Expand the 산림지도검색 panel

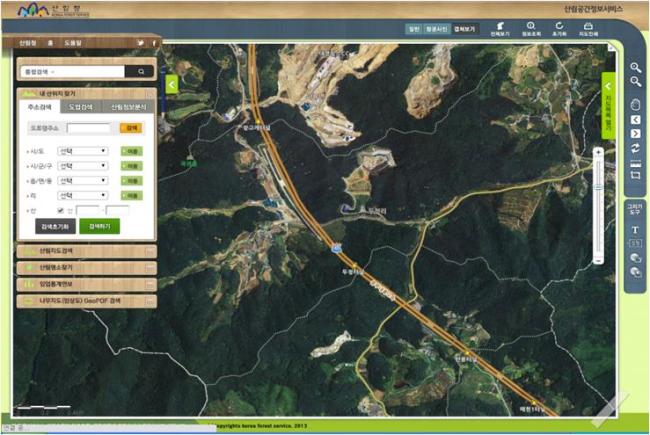[86, 251]
